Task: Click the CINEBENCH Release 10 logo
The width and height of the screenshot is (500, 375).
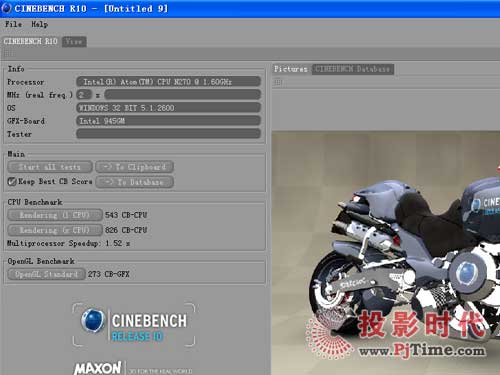Action: 134,325
